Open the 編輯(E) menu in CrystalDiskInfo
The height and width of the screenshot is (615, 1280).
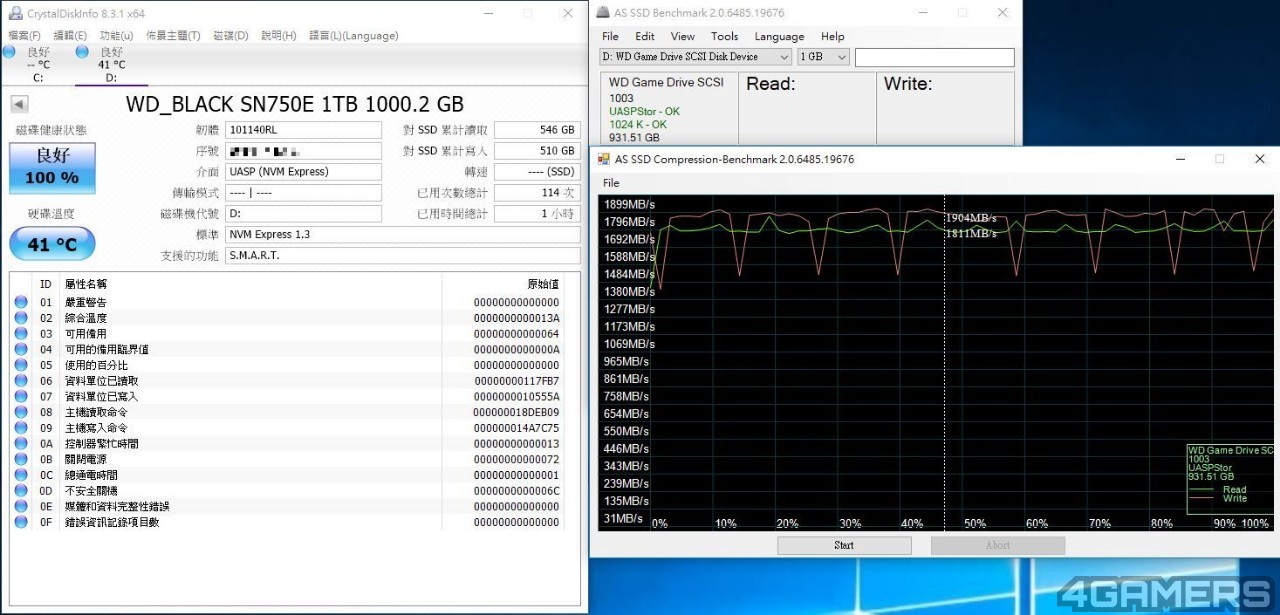point(70,35)
